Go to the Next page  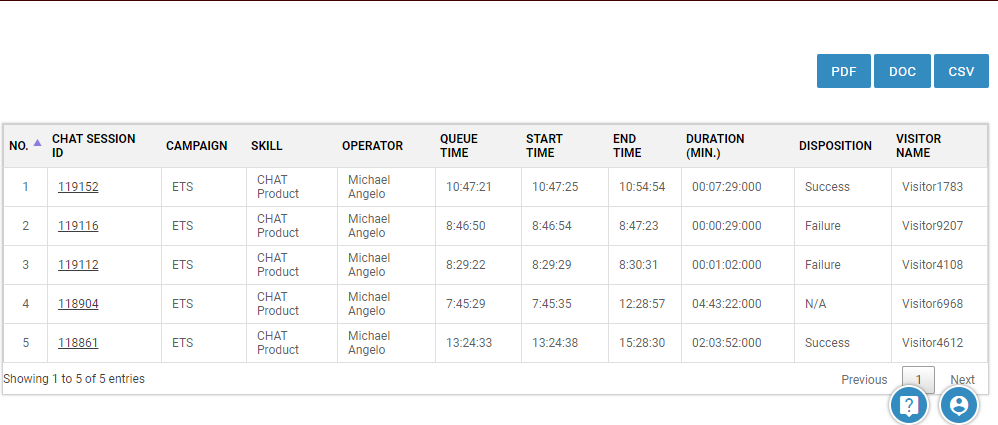(962, 380)
